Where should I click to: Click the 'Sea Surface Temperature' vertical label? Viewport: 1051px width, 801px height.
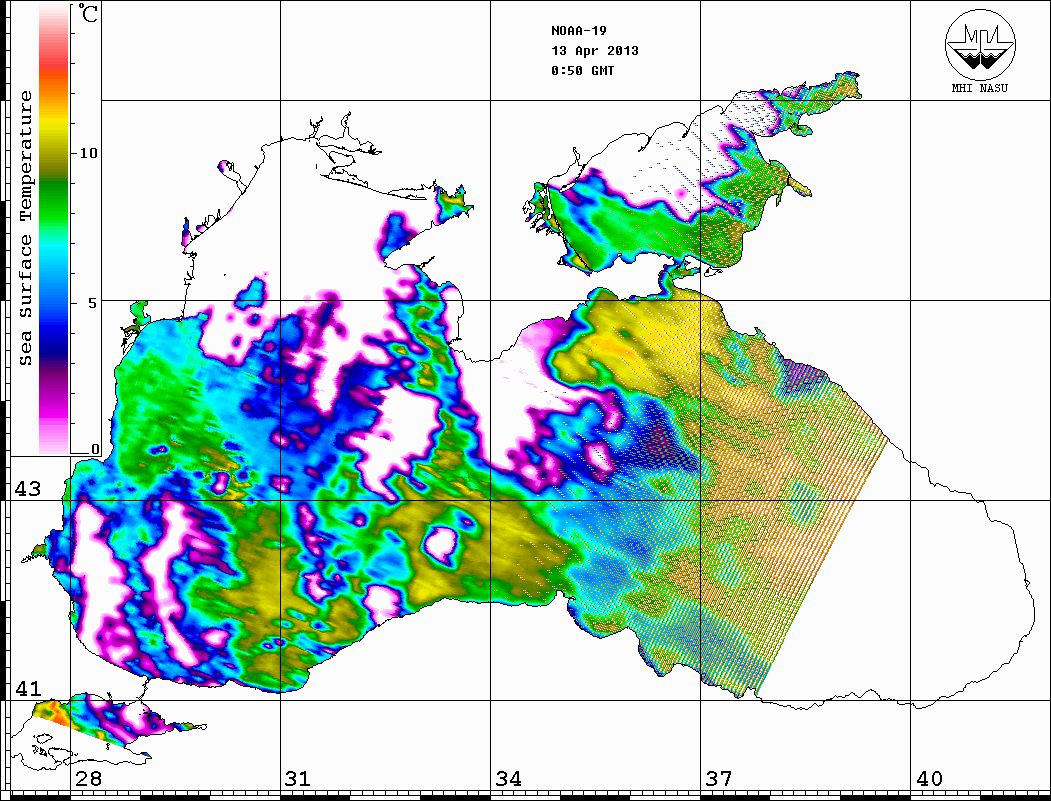coord(26,228)
